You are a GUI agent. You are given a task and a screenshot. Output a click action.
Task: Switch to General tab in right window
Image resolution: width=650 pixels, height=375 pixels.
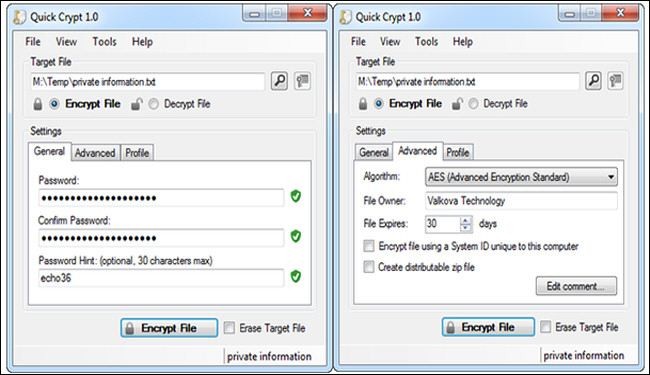click(x=374, y=152)
